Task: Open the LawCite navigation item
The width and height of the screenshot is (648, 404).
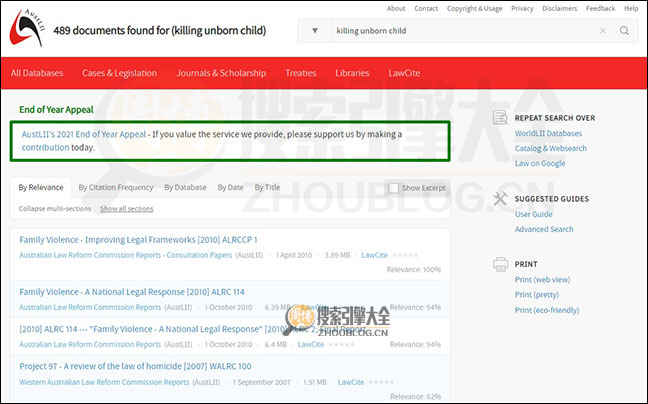Action: [404, 73]
